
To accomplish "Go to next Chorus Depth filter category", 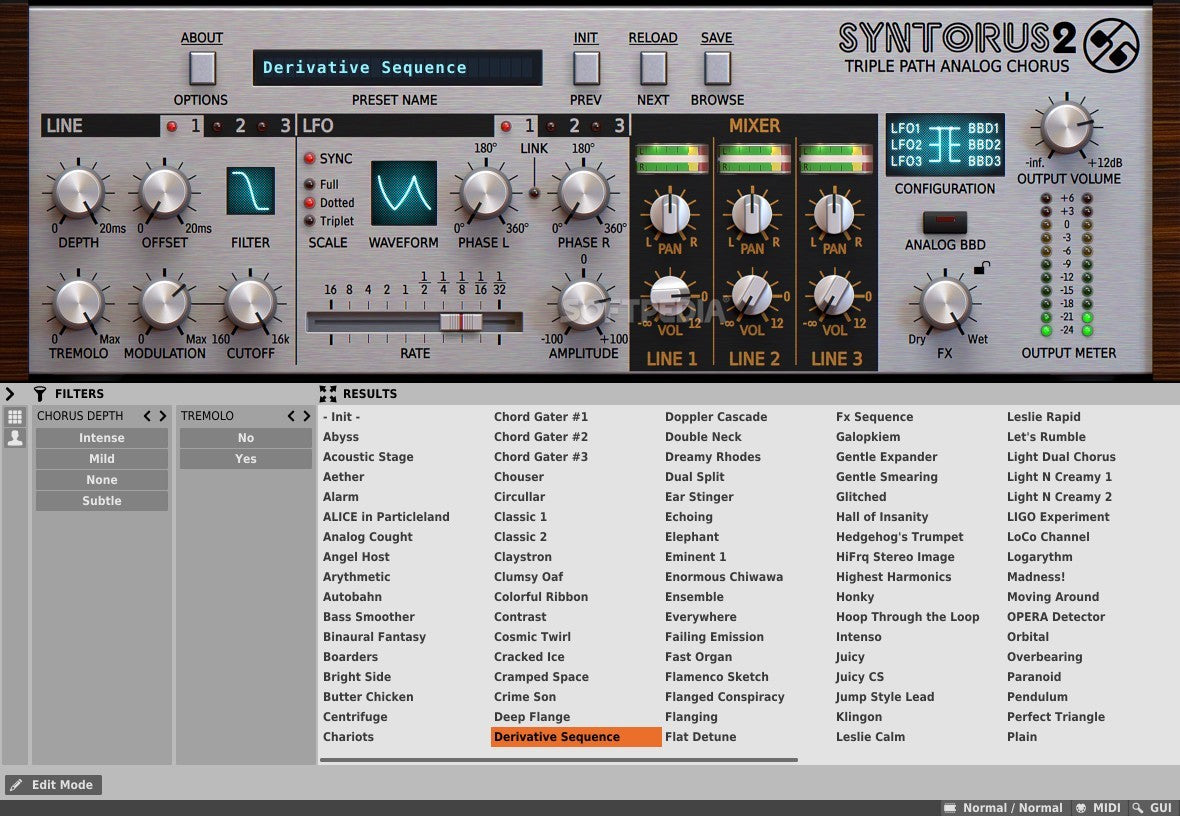I will tap(163, 416).
